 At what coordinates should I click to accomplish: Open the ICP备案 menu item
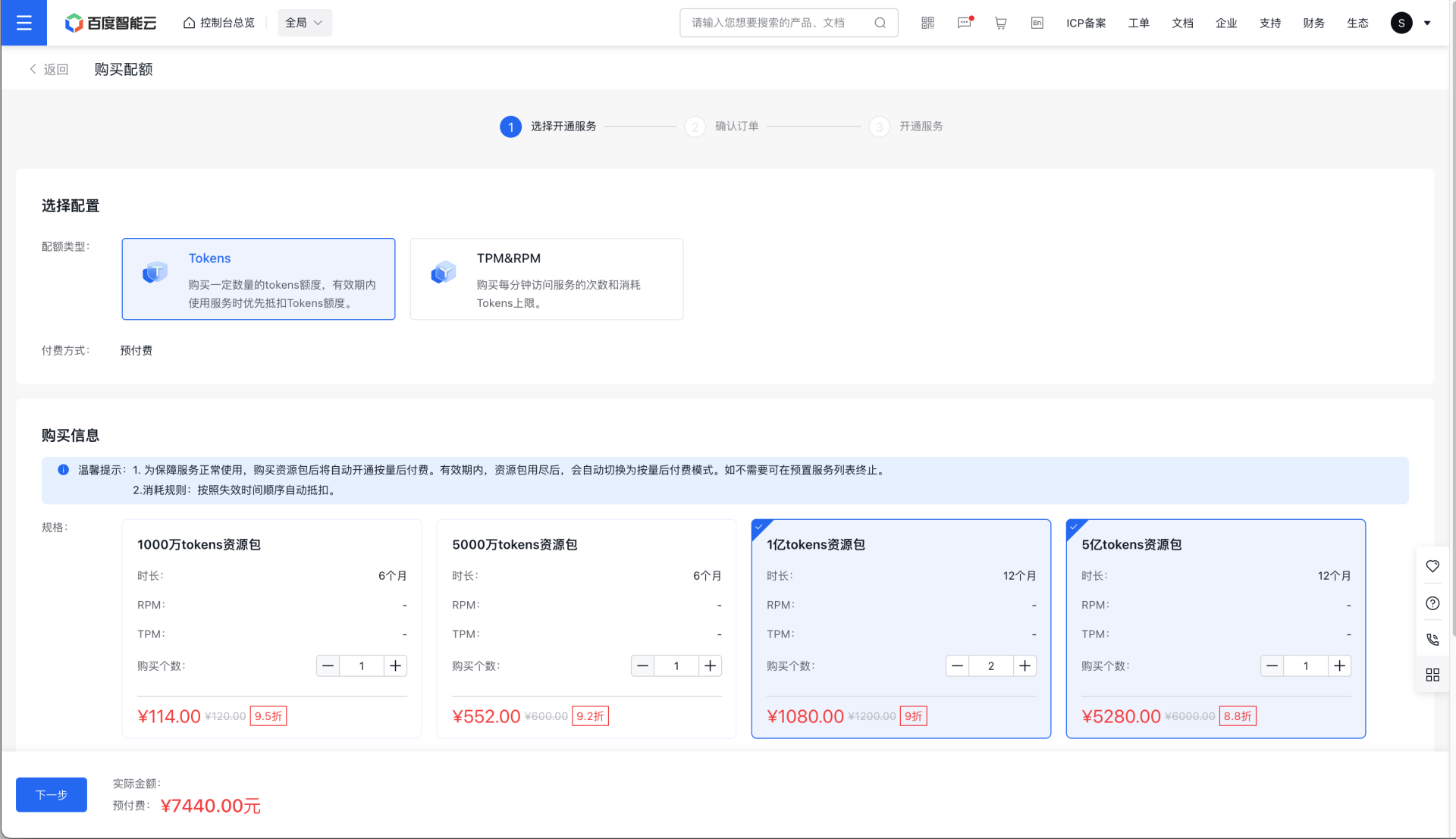click(x=1085, y=23)
